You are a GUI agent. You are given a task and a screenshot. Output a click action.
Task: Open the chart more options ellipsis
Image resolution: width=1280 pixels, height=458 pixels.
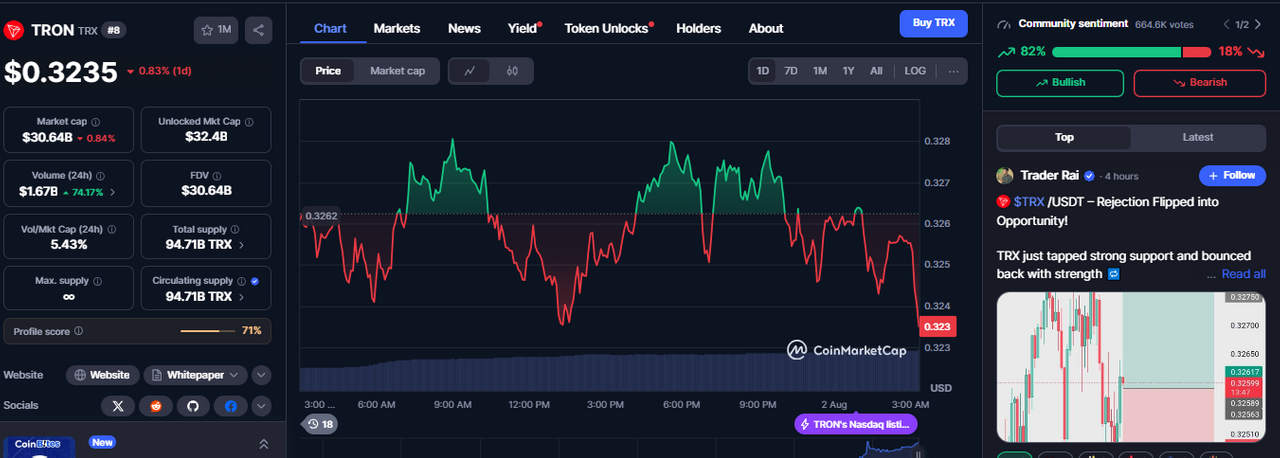pyautogui.click(x=953, y=71)
